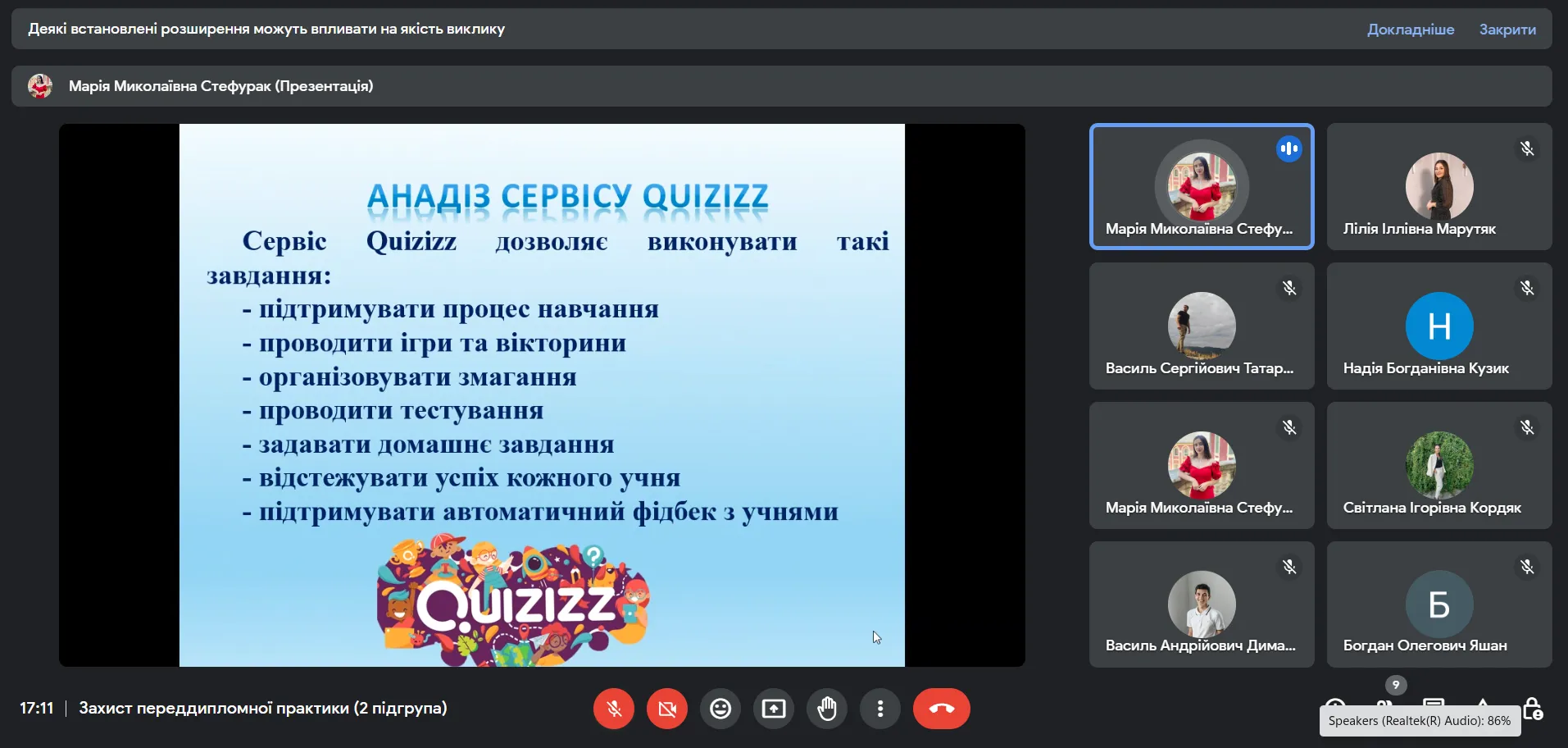
Task: Select Василь Андрійович Дима... tile
Action: click(1202, 604)
